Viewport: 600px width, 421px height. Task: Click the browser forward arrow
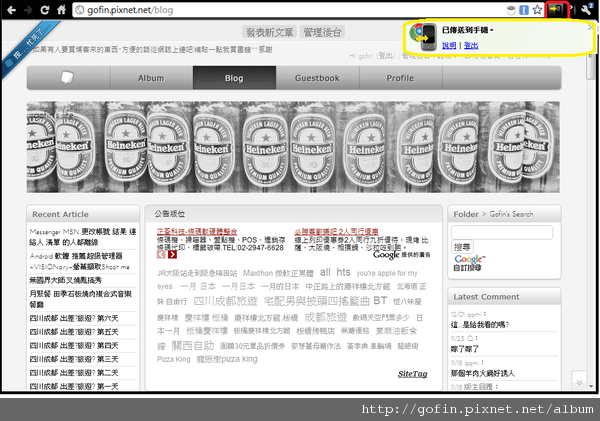(28, 10)
